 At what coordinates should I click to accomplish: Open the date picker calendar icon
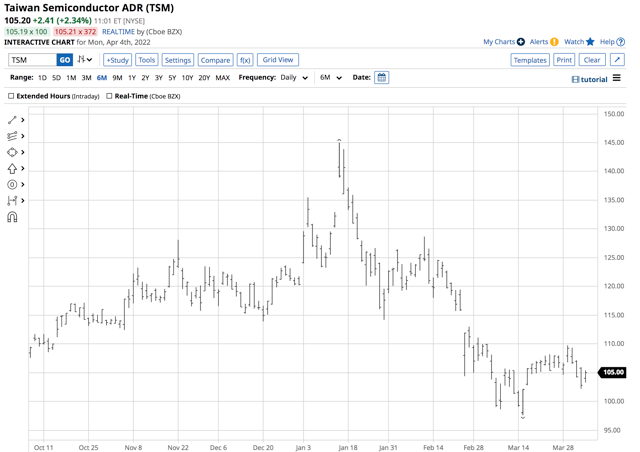(x=382, y=78)
